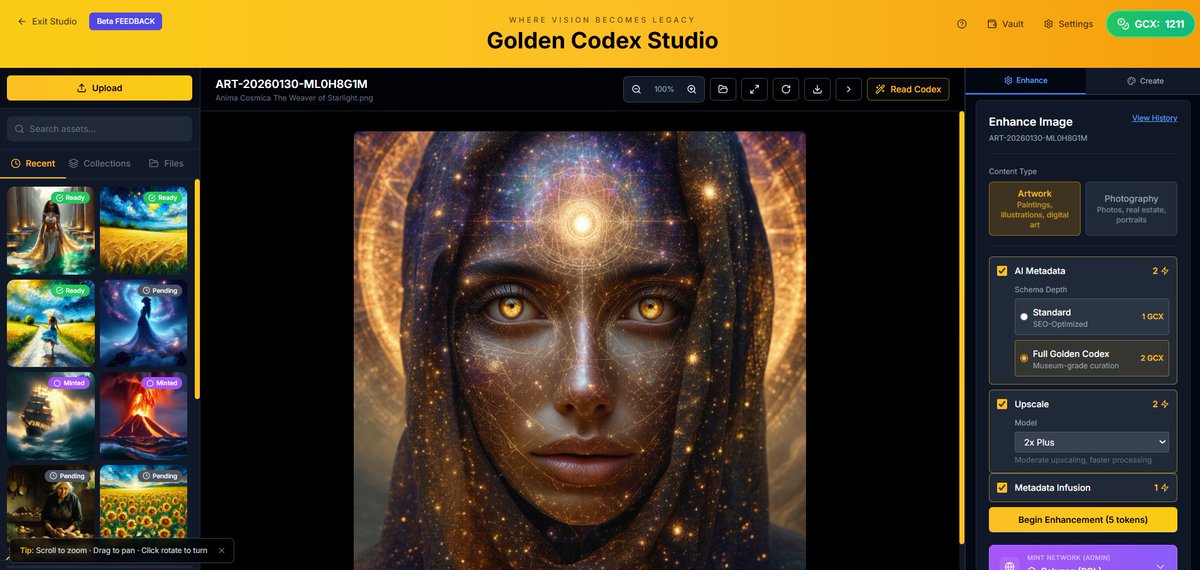
Task: Open the folder icon in the image toolbar
Action: click(723, 89)
